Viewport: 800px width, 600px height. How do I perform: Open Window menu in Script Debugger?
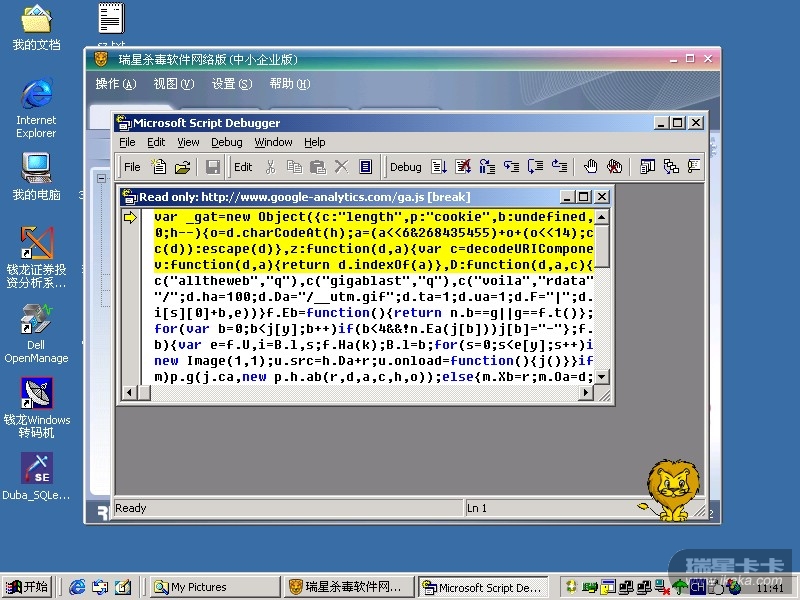tap(273, 142)
